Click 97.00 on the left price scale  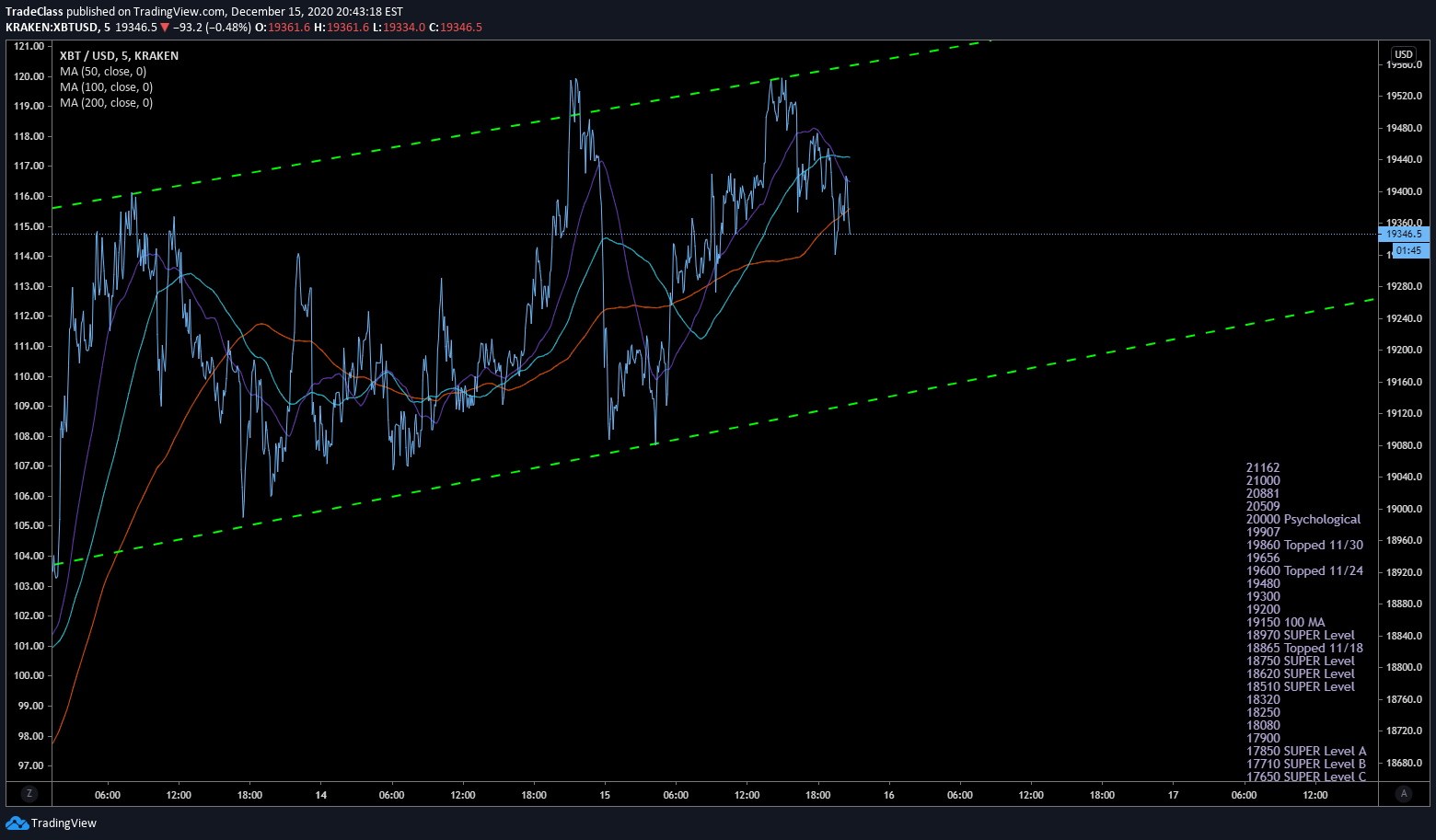29,765
